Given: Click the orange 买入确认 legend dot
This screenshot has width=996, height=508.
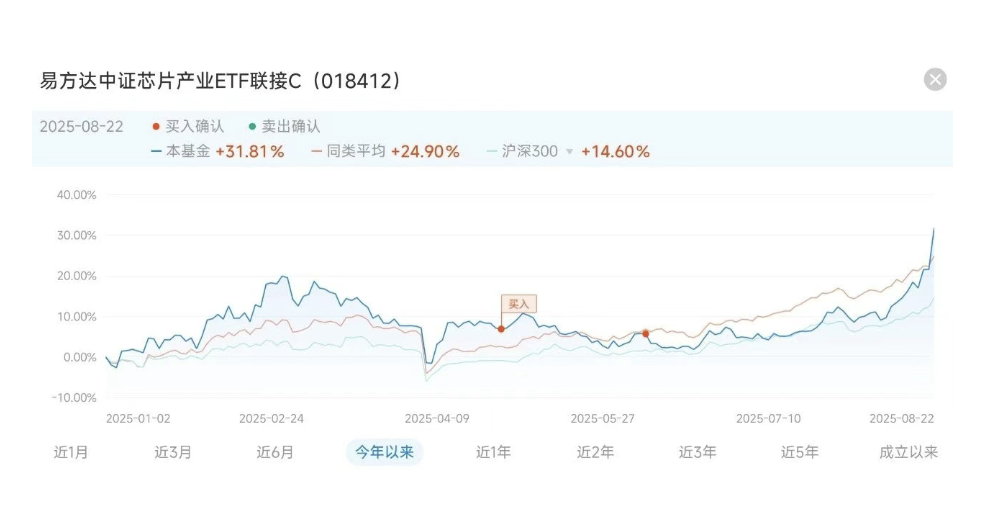Looking at the screenshot, I should tap(156, 126).
